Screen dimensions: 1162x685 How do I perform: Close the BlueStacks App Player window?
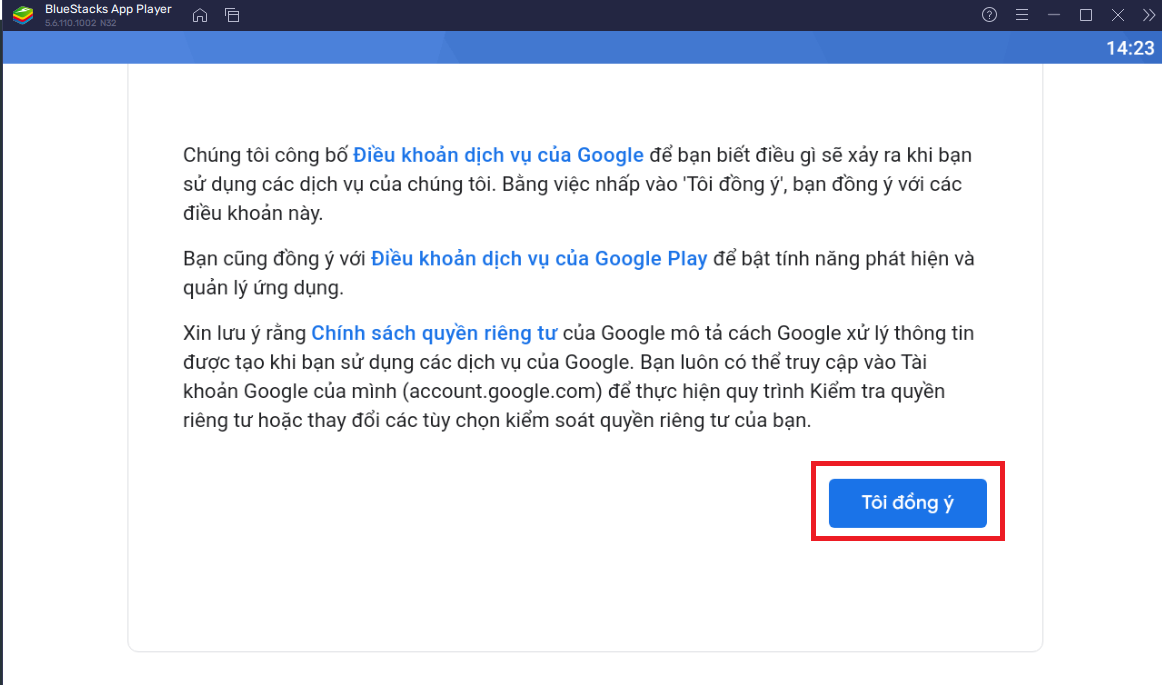[1118, 15]
